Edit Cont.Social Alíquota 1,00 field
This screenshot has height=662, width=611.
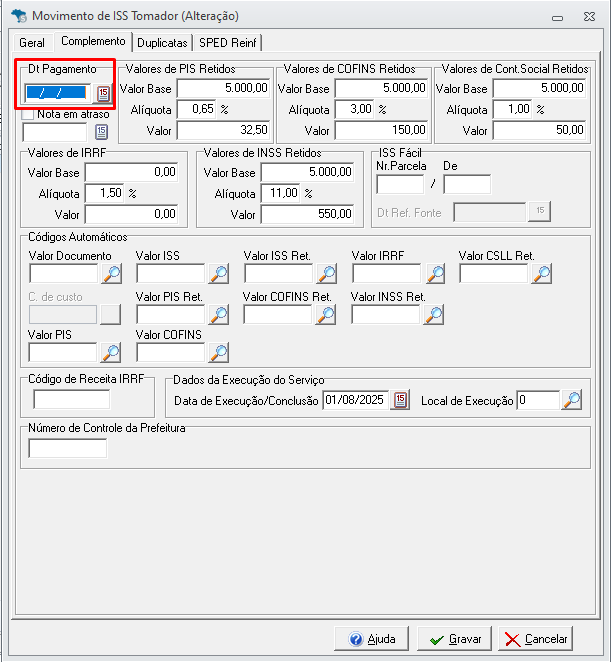513,109
